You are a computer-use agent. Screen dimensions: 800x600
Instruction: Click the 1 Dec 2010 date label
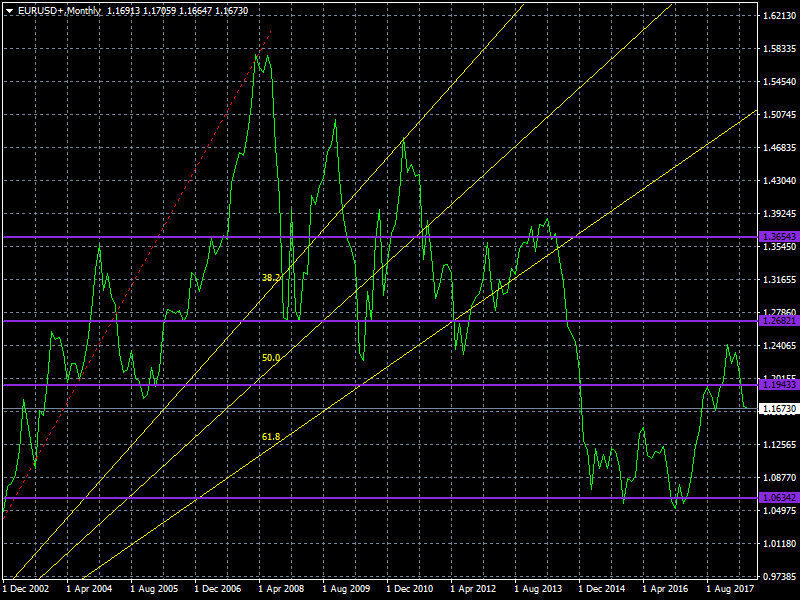[x=410, y=589]
